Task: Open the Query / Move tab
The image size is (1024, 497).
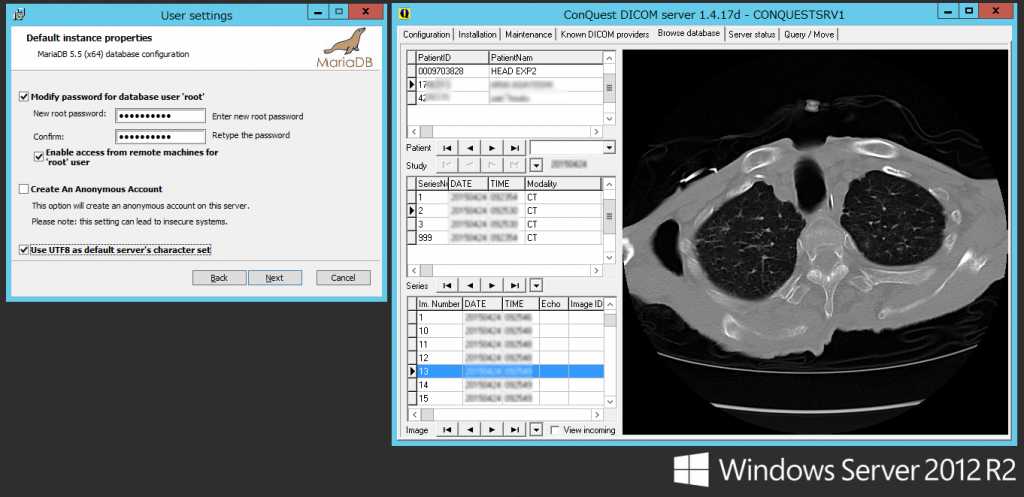Action: (x=808, y=35)
